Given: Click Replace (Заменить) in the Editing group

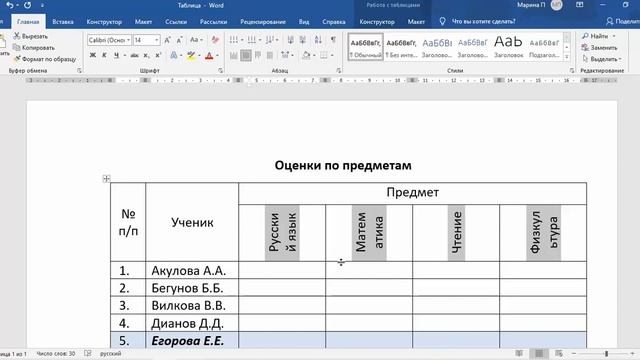Looking at the screenshot, I should (599, 48).
